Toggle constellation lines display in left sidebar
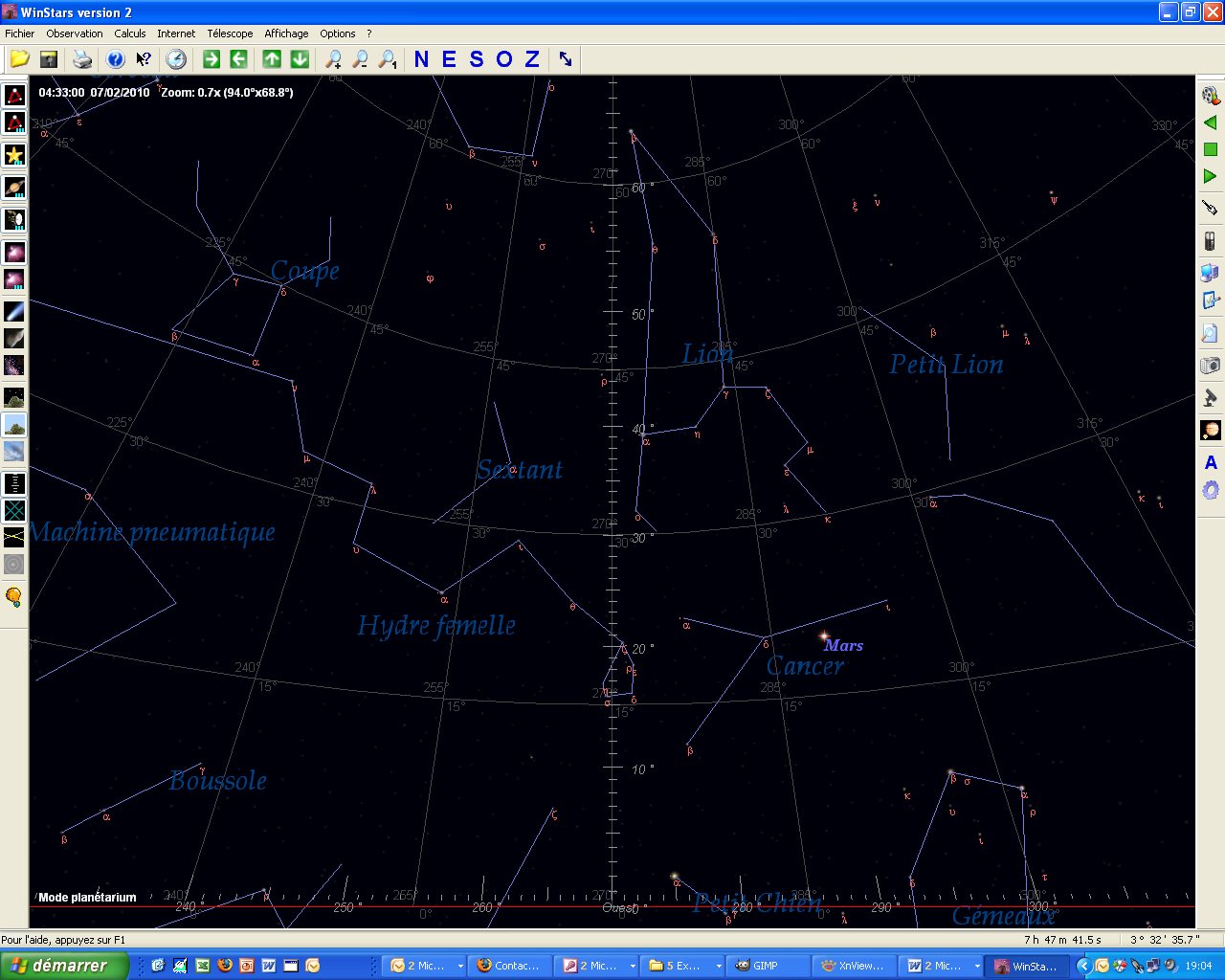The width and height of the screenshot is (1225, 980). tap(14, 96)
